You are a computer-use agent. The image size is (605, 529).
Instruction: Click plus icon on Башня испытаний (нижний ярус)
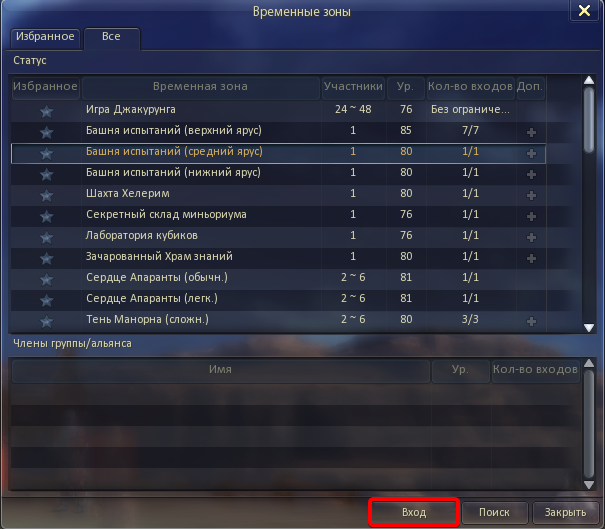[x=531, y=174]
